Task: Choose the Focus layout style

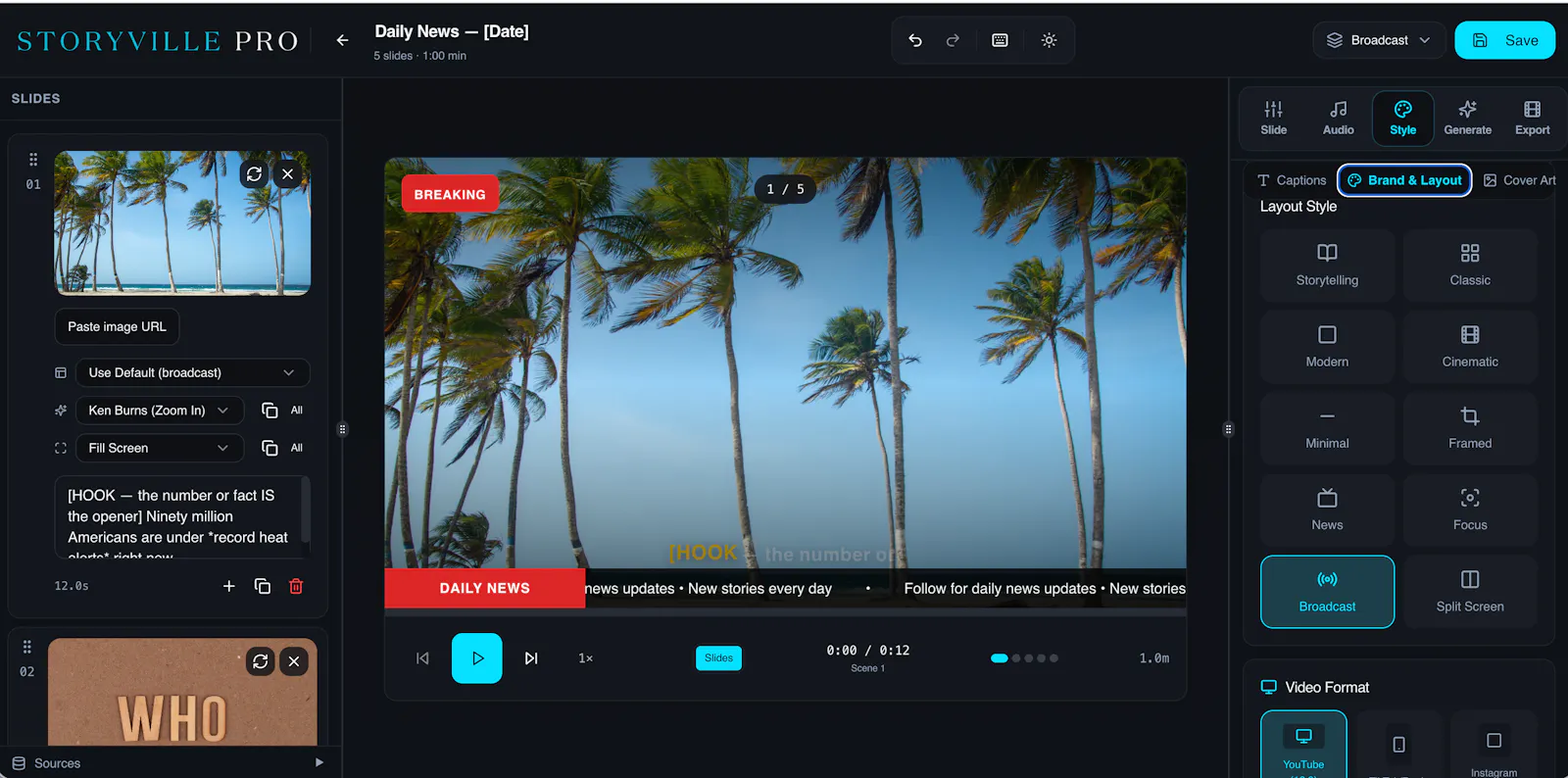Action: [1470, 511]
